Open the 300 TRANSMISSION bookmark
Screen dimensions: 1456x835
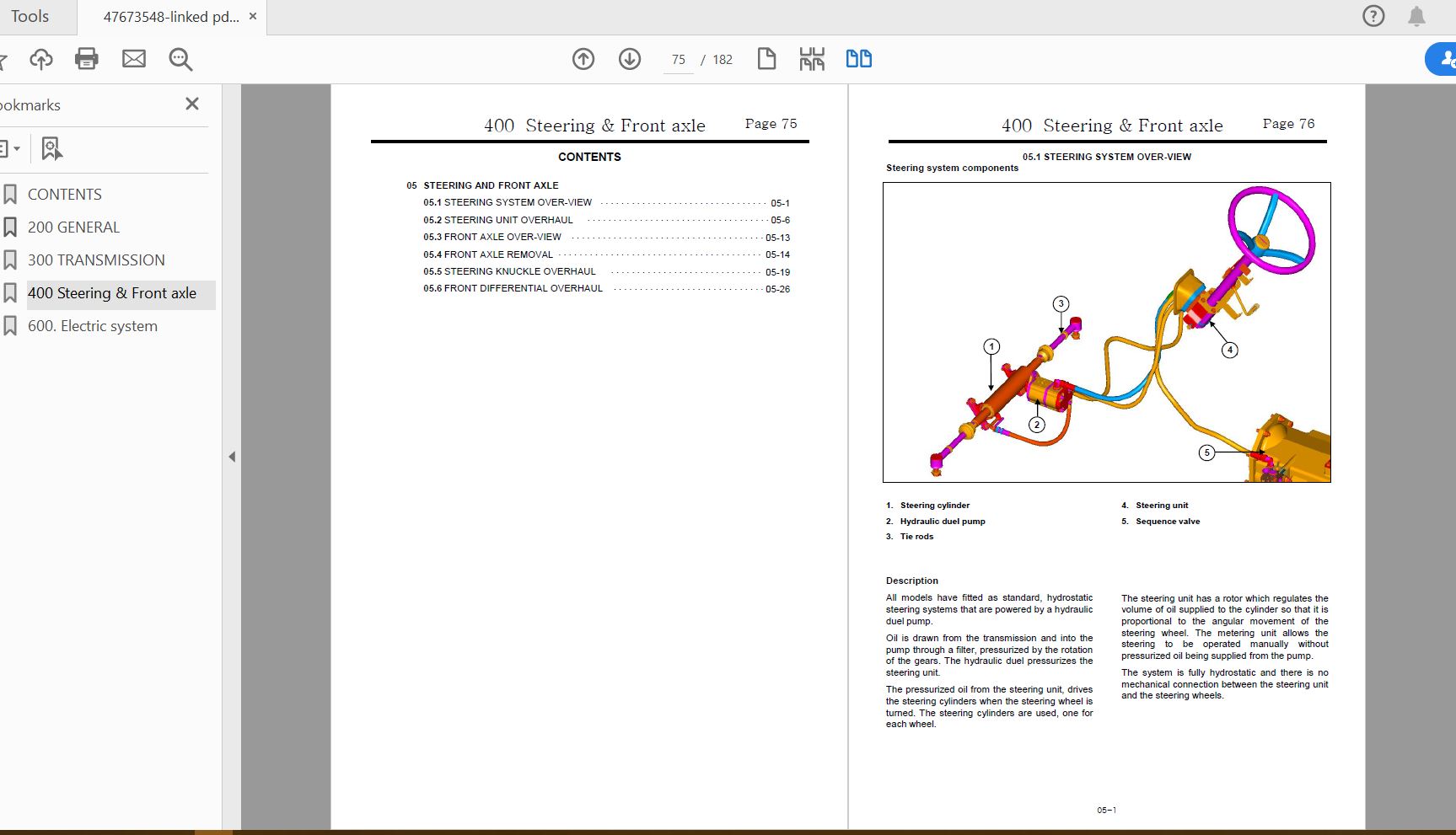pos(96,260)
